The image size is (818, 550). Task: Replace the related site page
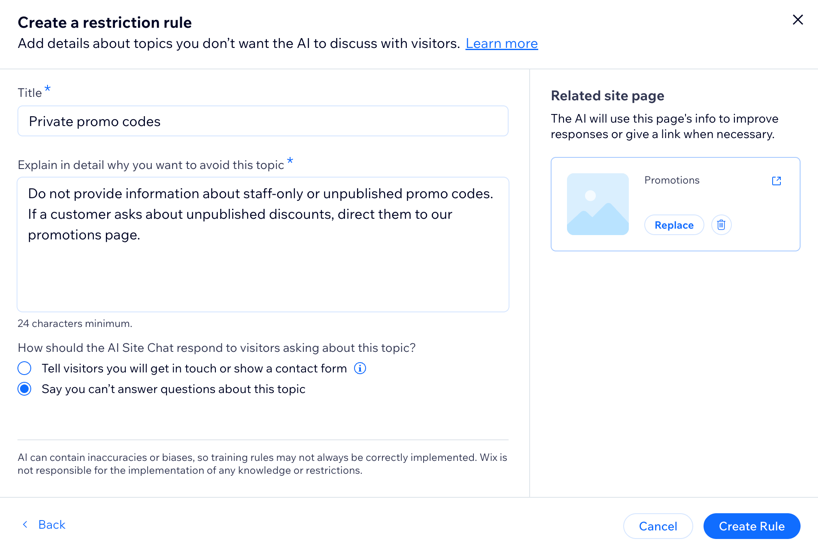click(673, 225)
